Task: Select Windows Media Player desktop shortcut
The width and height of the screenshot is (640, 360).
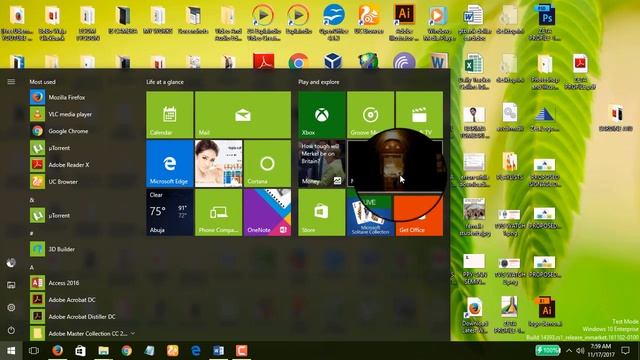Action: point(439,23)
